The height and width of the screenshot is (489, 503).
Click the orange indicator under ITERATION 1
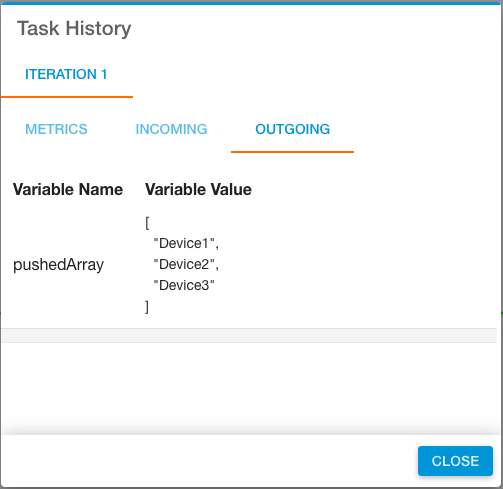[67, 97]
